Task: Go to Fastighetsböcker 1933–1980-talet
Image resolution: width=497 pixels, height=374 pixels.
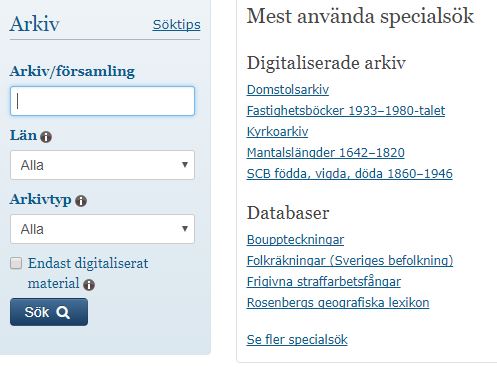Action: (x=346, y=111)
